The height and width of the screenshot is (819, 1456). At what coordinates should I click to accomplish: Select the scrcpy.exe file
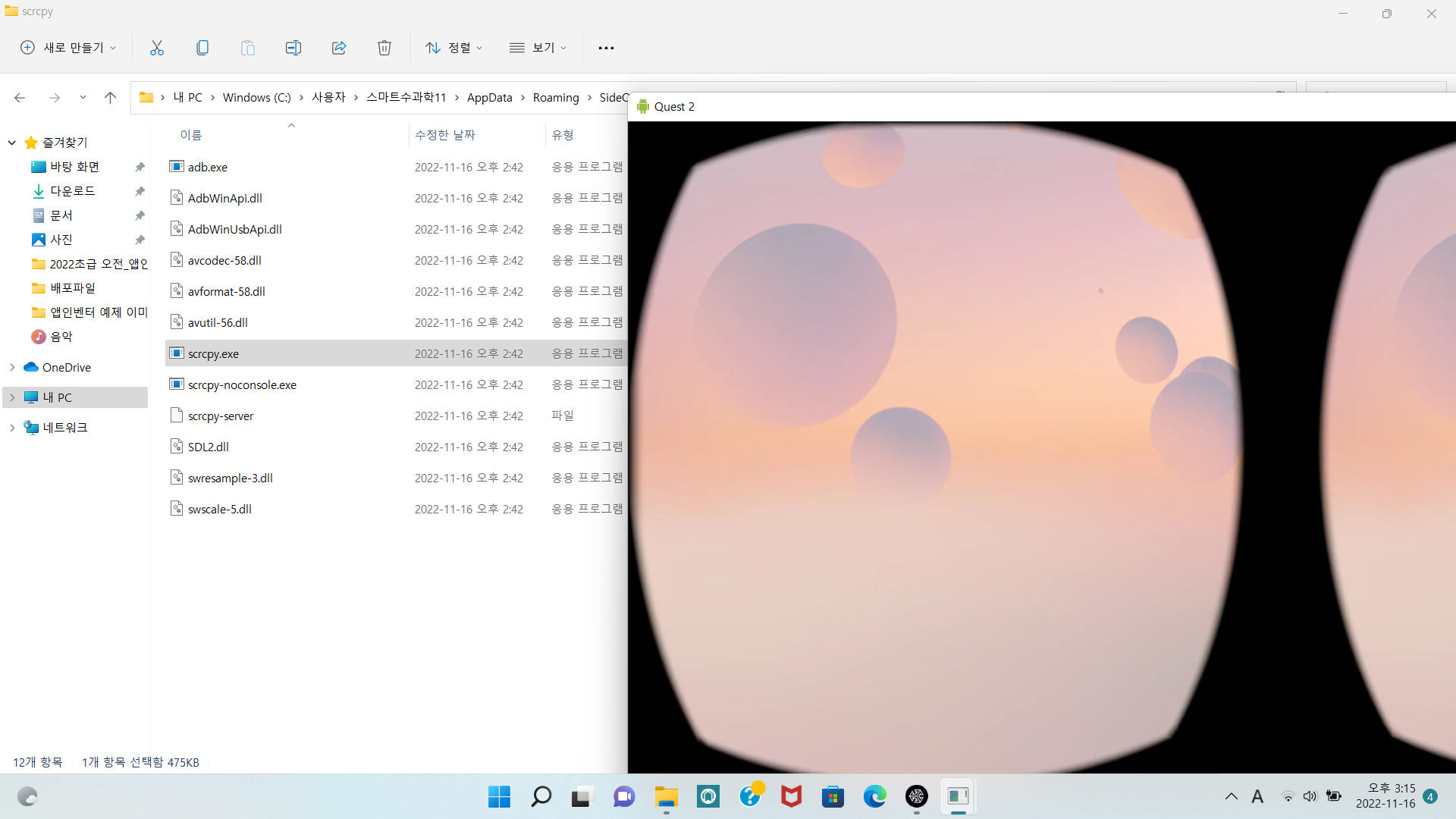coord(396,353)
